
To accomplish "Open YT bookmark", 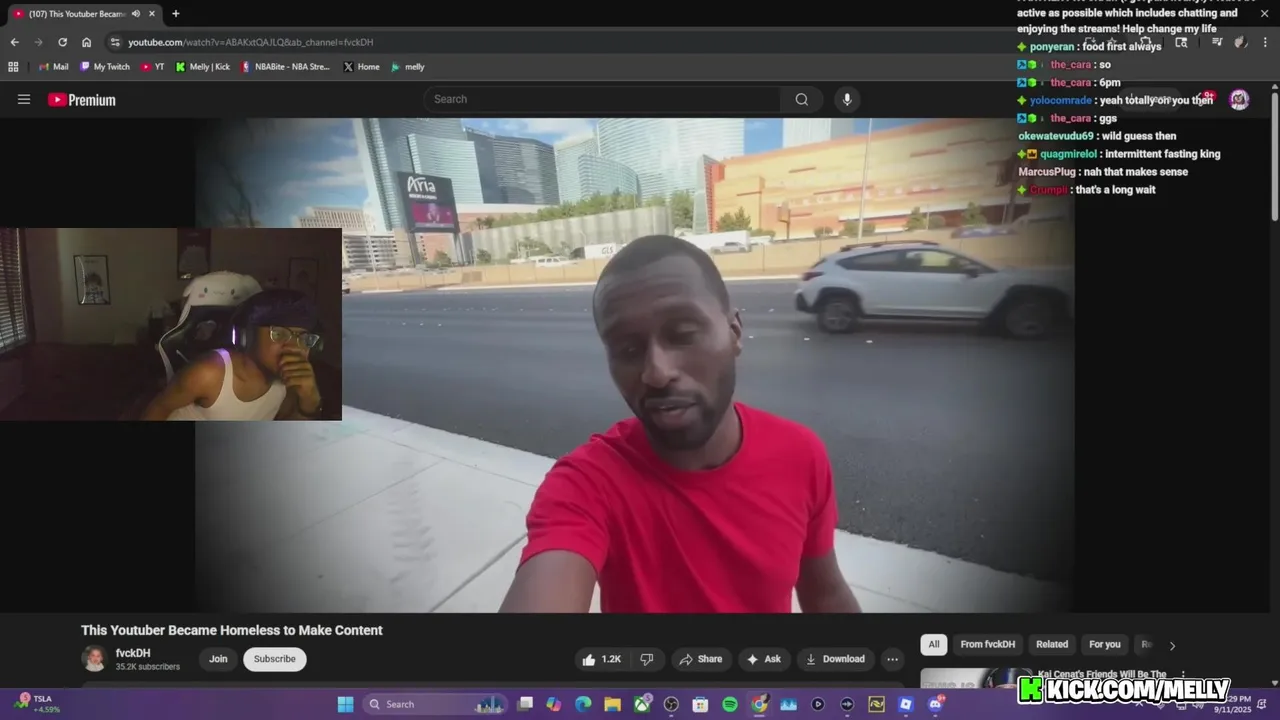I will [153, 67].
